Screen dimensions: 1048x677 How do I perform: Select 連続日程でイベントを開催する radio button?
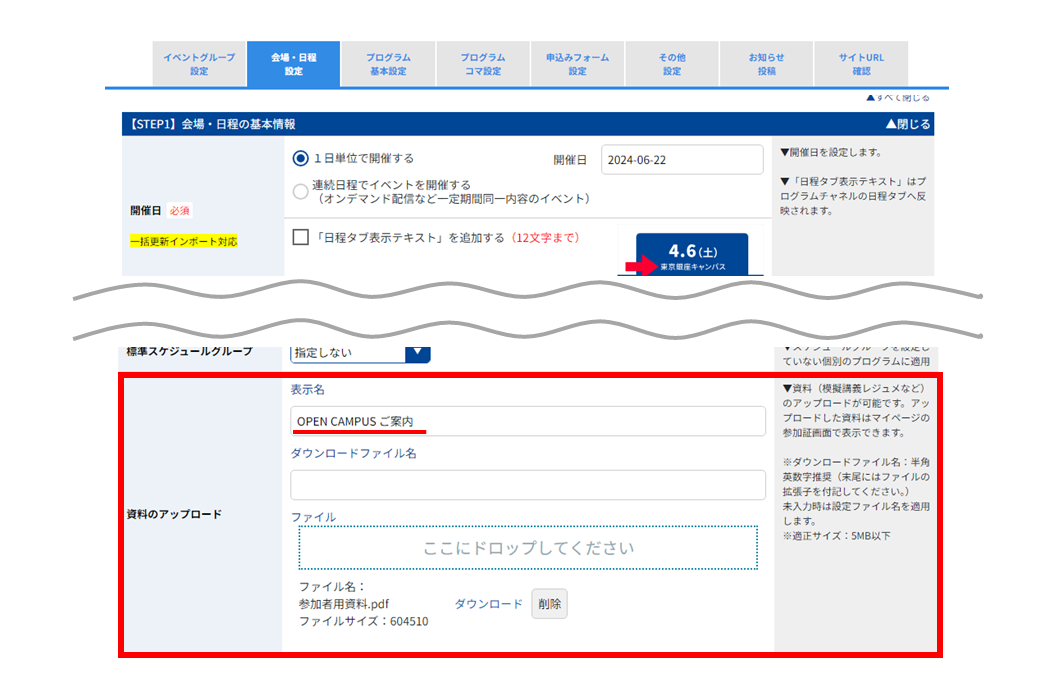300,192
